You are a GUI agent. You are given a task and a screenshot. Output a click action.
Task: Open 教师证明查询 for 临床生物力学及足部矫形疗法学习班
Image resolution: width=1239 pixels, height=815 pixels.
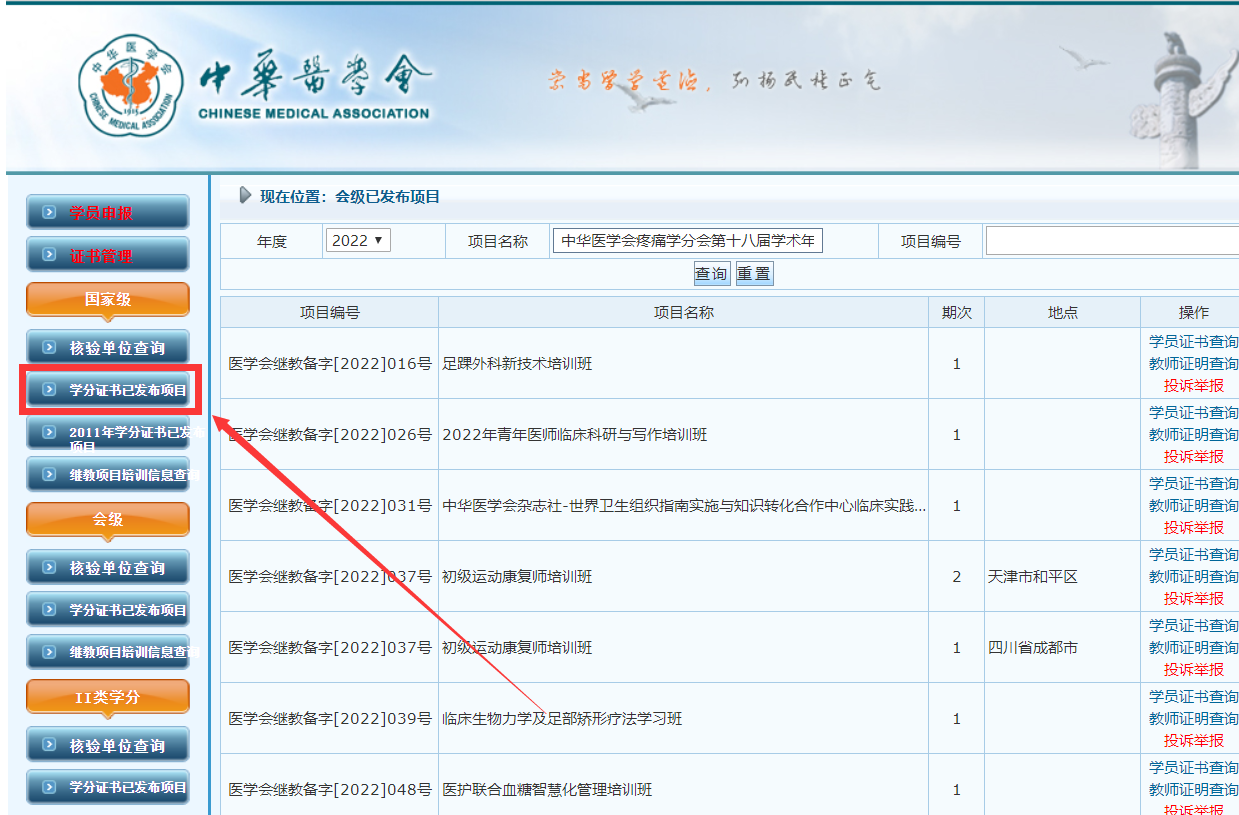(x=1193, y=719)
